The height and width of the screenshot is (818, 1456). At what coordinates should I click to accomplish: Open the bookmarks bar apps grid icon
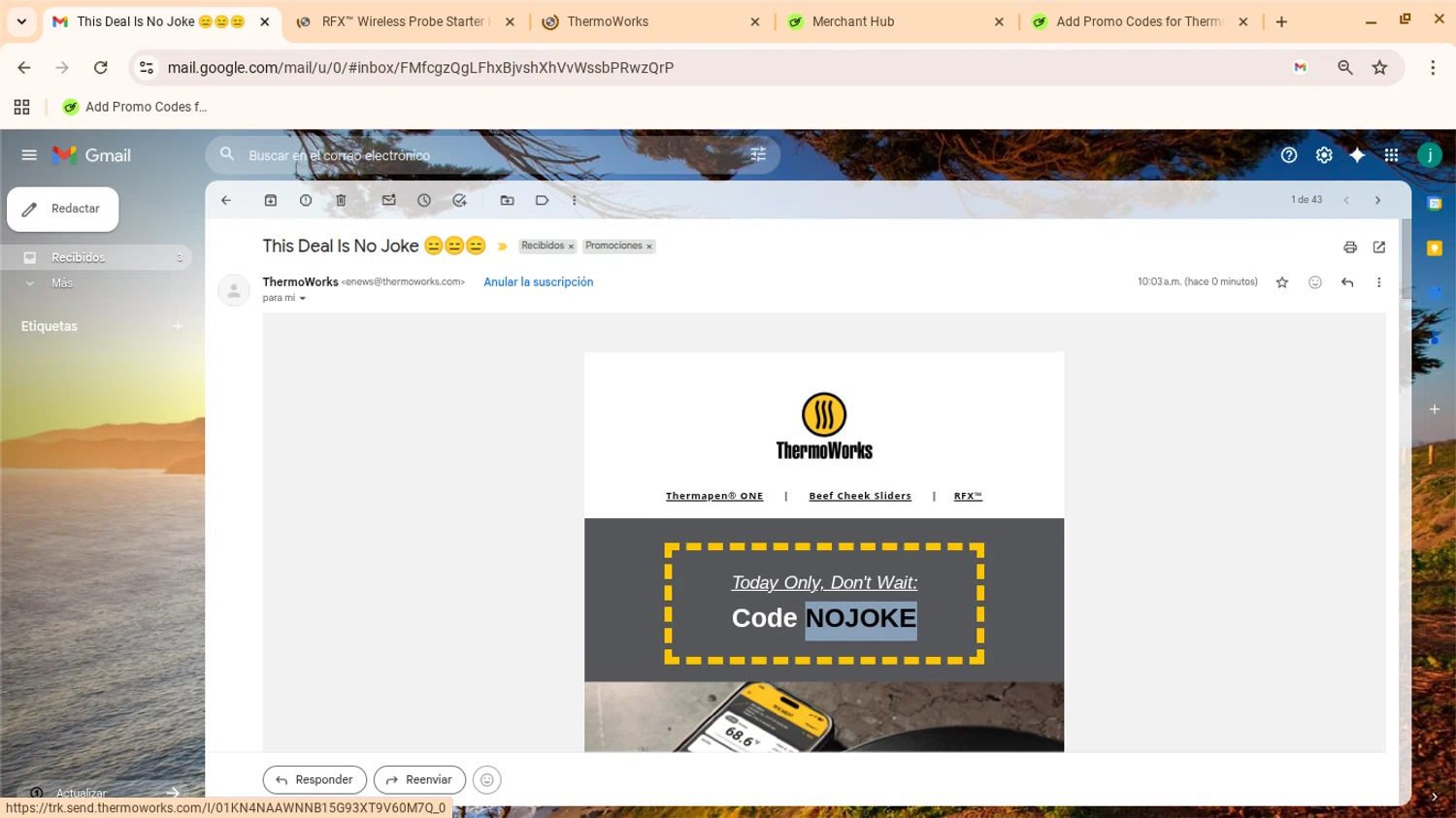(x=21, y=107)
